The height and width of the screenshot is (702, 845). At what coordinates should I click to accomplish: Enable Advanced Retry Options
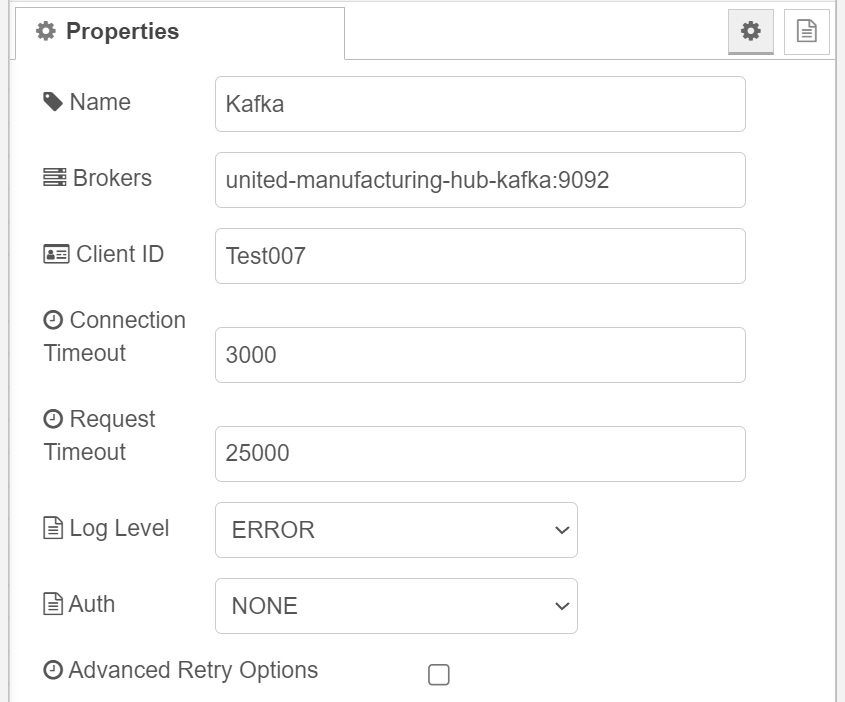click(x=437, y=675)
